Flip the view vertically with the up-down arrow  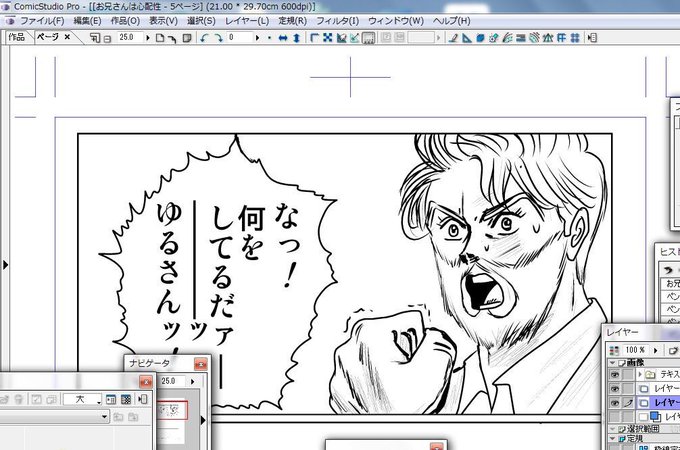[x=297, y=38]
